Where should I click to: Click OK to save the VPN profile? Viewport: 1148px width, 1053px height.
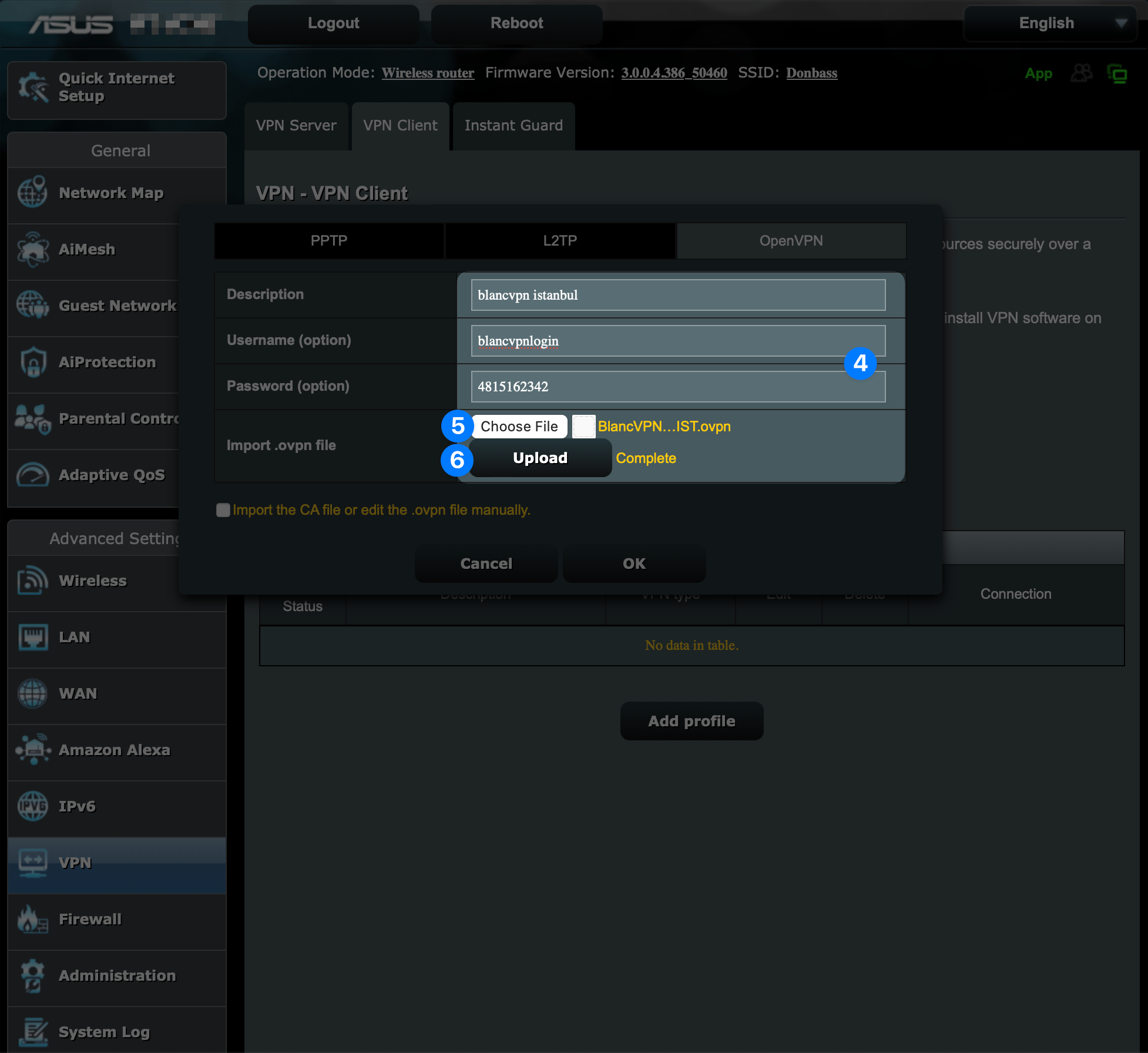click(x=634, y=564)
